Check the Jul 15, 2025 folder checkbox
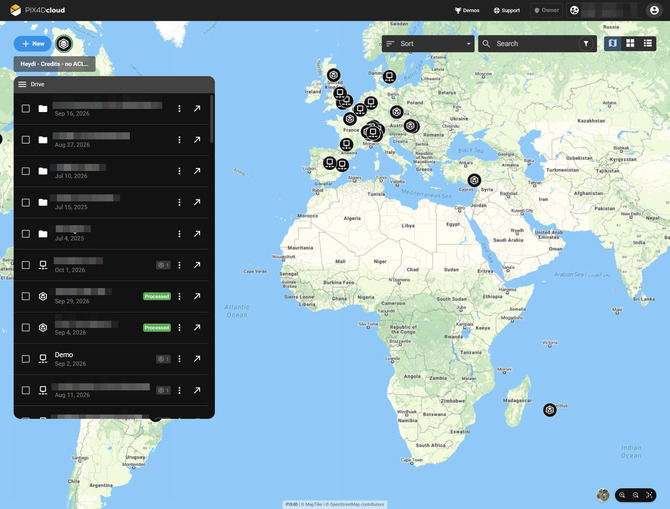This screenshot has width=670, height=509. pyautogui.click(x=26, y=202)
